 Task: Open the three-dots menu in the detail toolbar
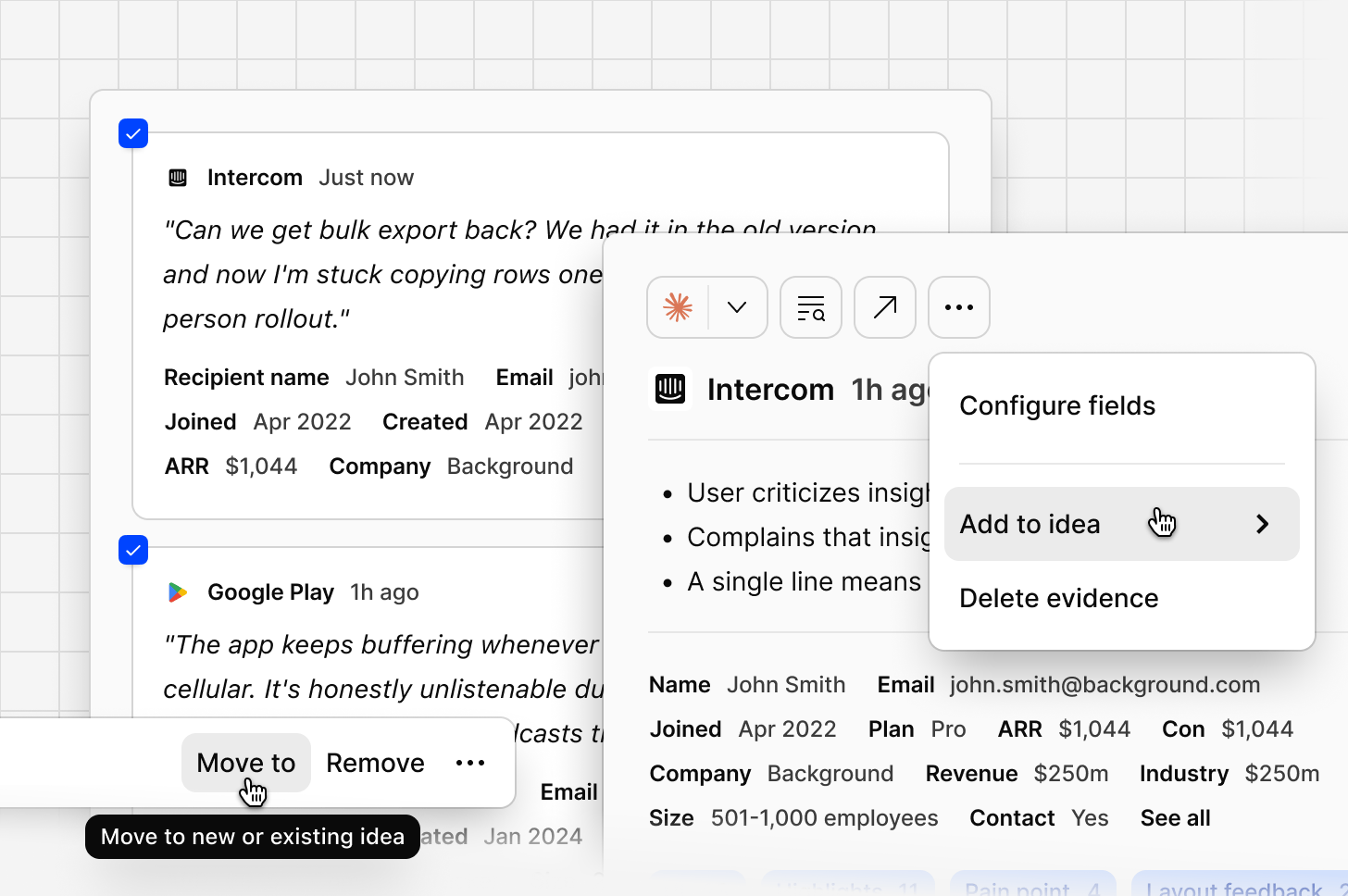pyautogui.click(x=959, y=307)
